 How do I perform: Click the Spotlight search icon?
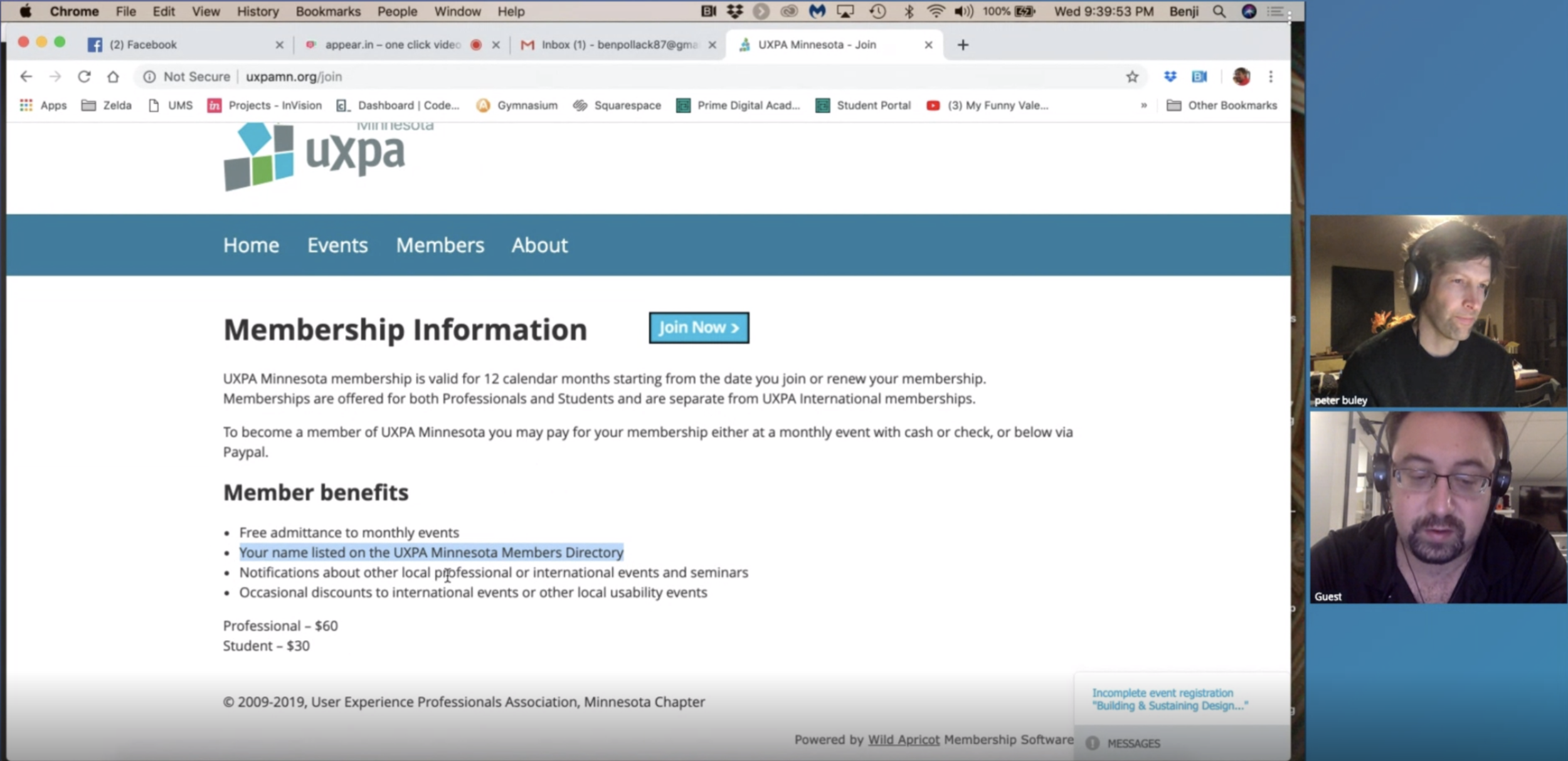pos(1219,11)
